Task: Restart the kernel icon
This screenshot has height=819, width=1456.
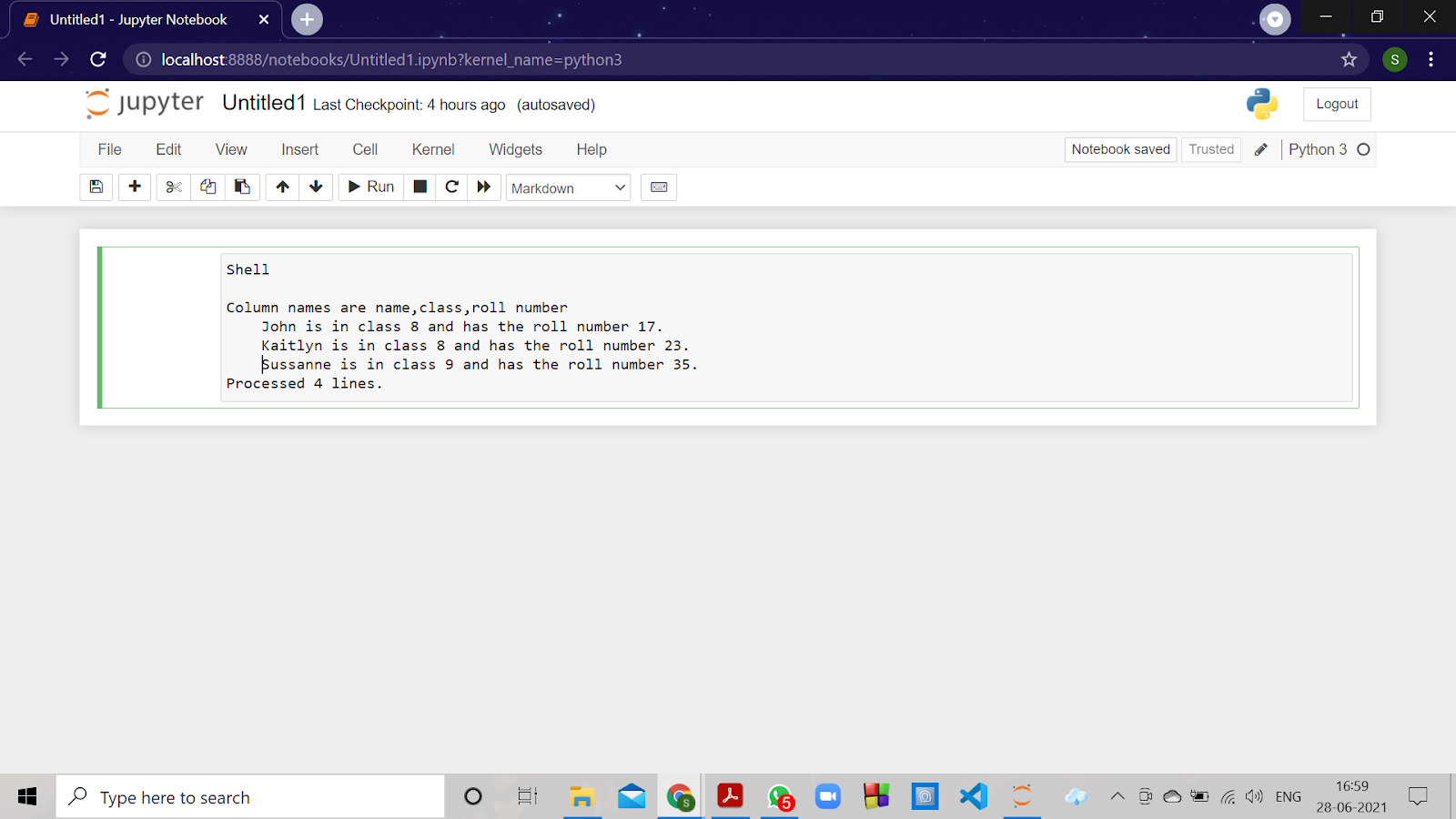Action: point(451,187)
